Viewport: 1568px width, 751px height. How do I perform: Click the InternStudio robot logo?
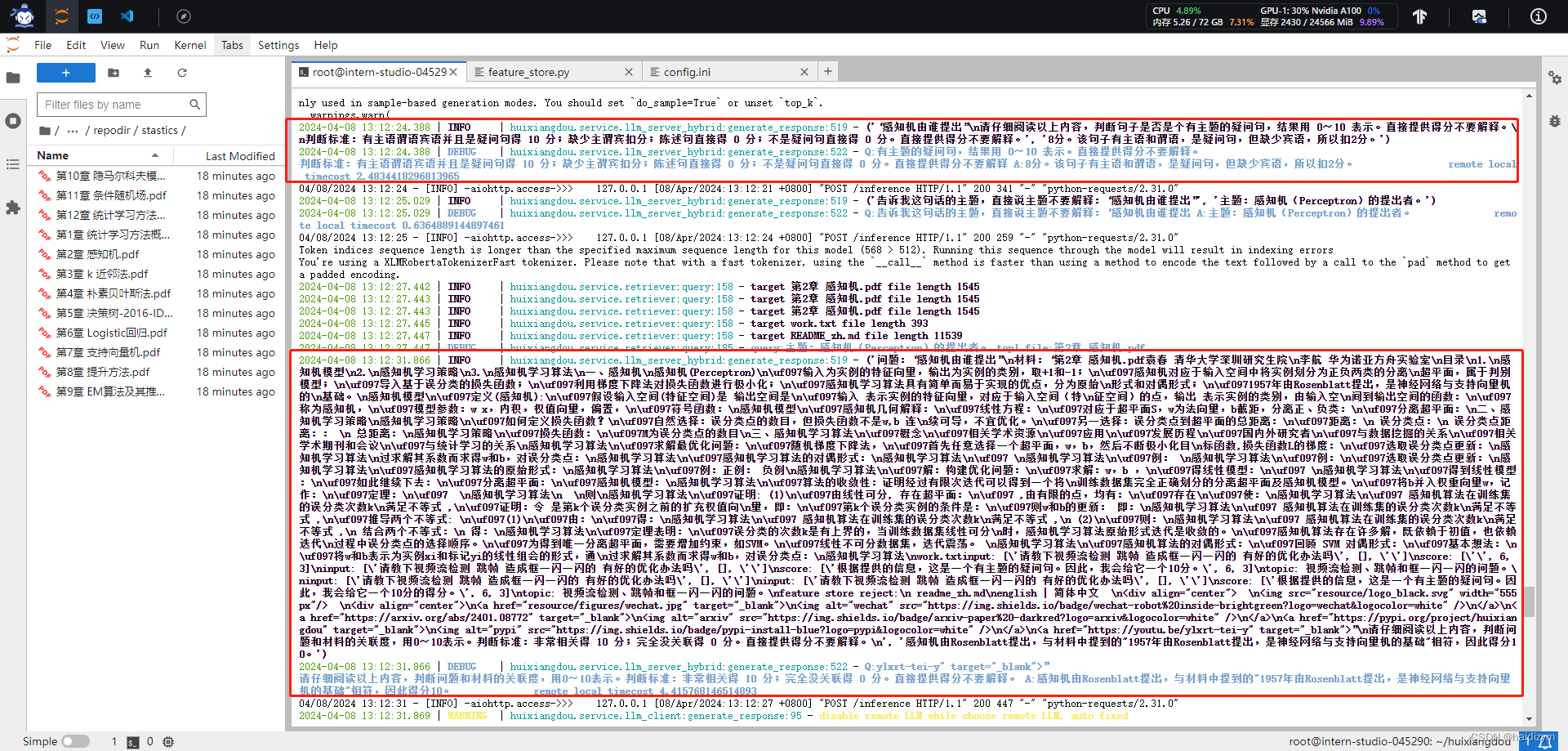pos(24,15)
